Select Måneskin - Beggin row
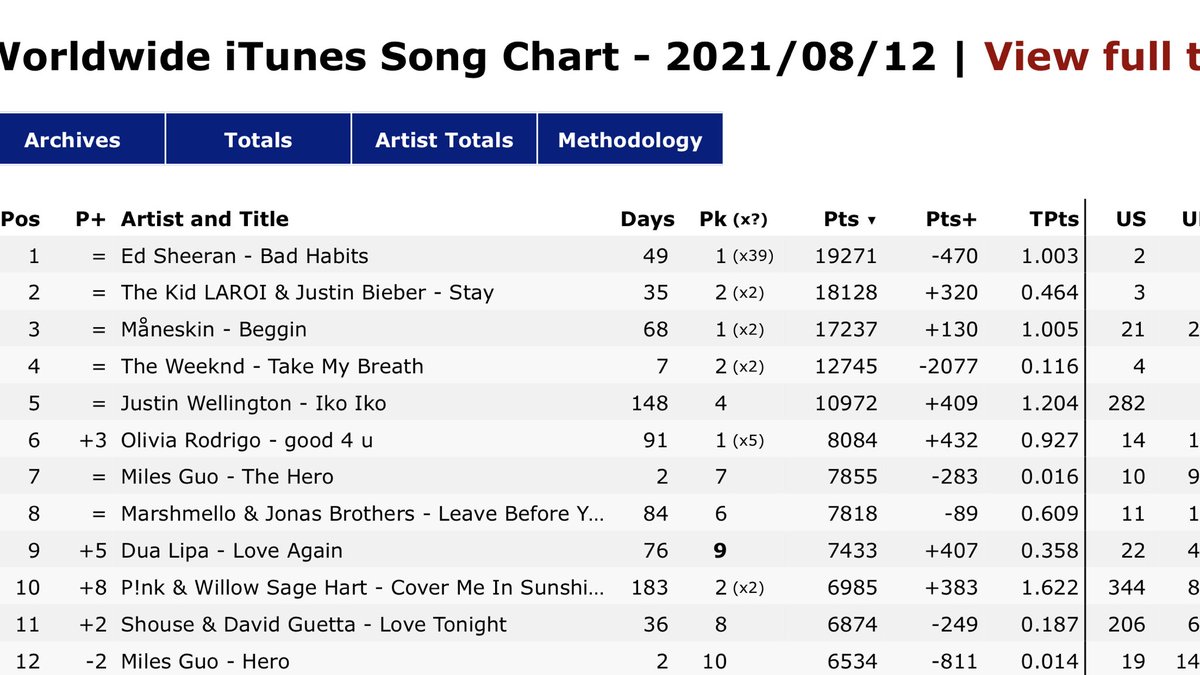1200x675 pixels. pyautogui.click(x=600, y=329)
